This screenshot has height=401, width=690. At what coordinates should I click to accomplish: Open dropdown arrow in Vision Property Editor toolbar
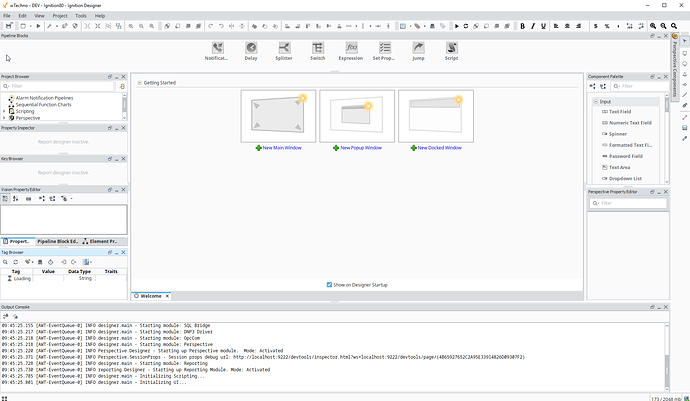coord(72,199)
